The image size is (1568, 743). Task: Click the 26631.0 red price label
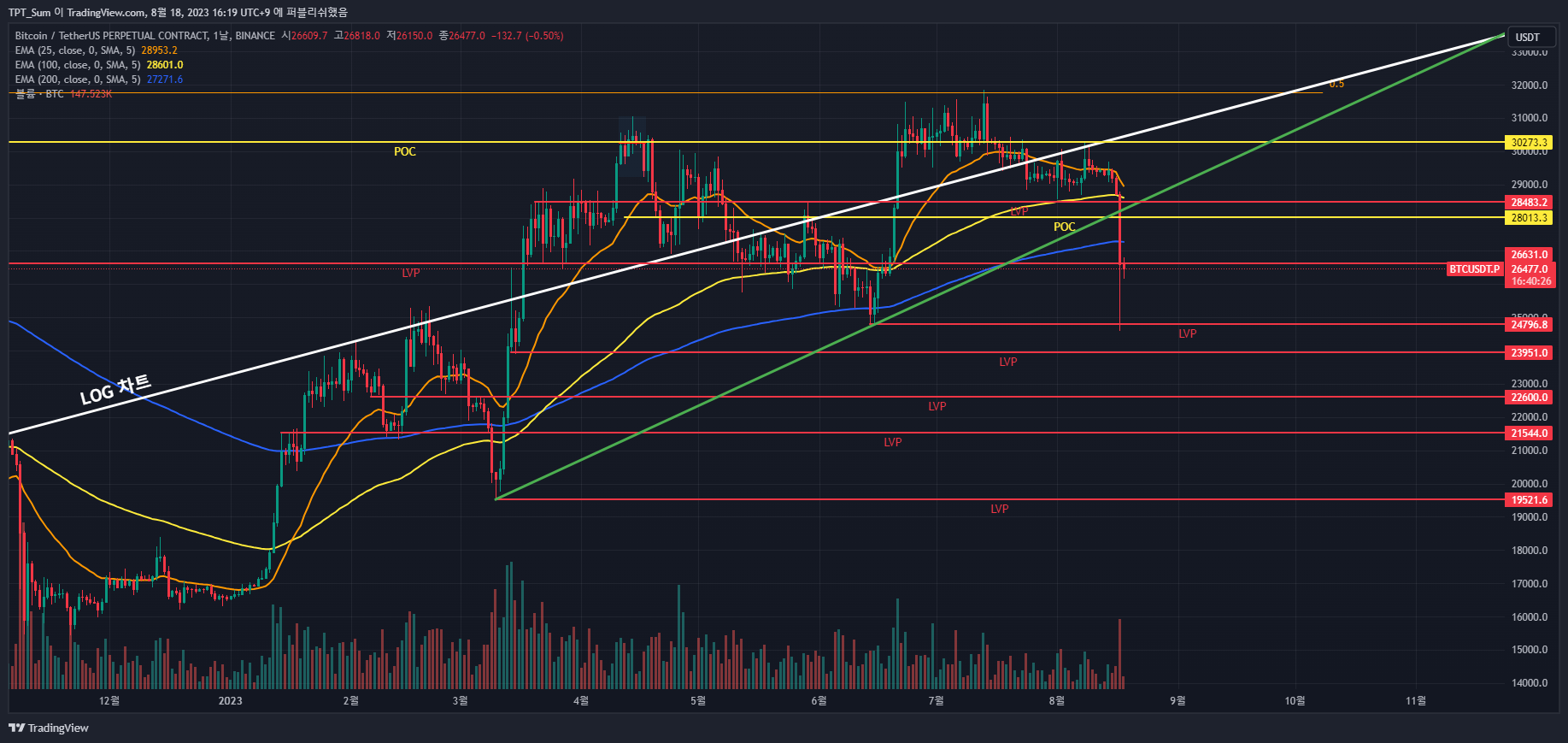[1530, 255]
